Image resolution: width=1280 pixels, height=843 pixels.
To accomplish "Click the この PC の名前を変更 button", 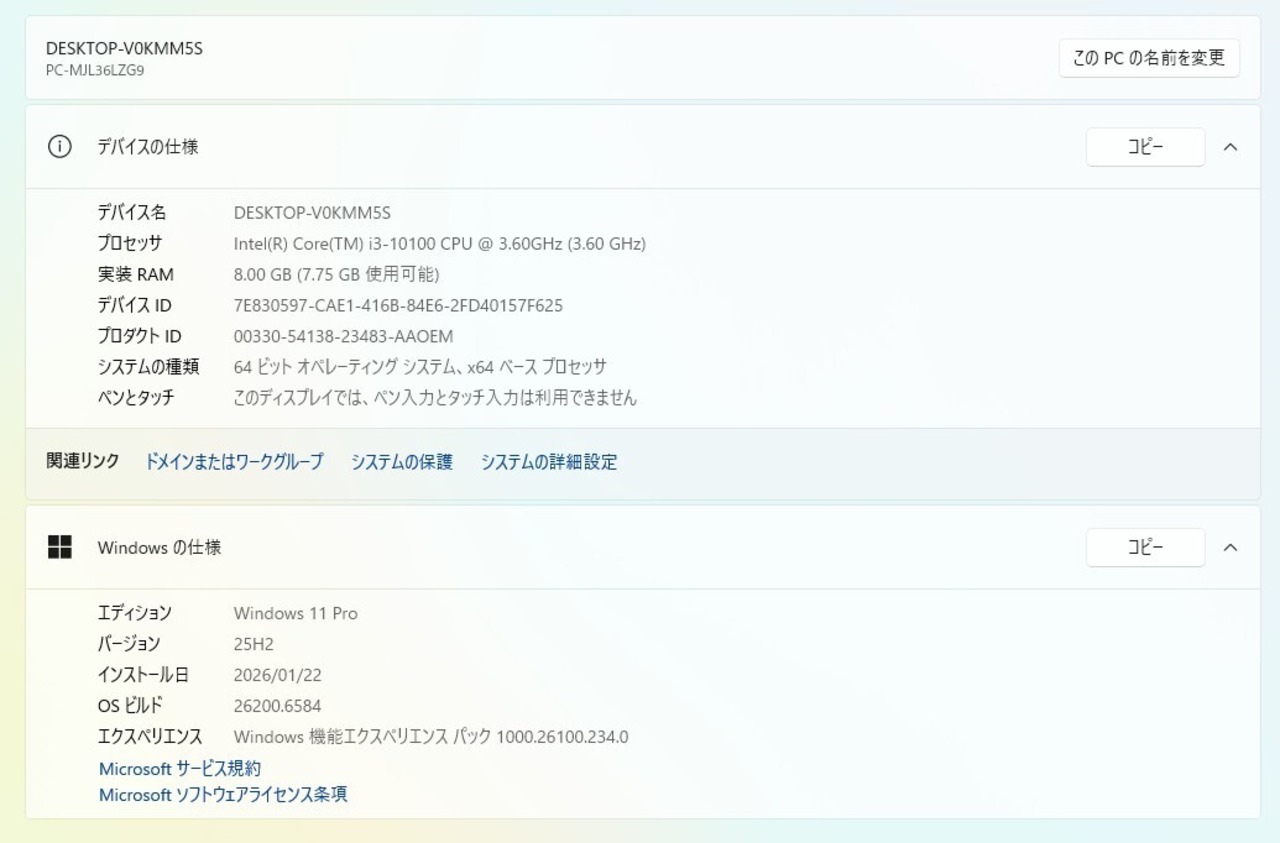I will (1149, 58).
